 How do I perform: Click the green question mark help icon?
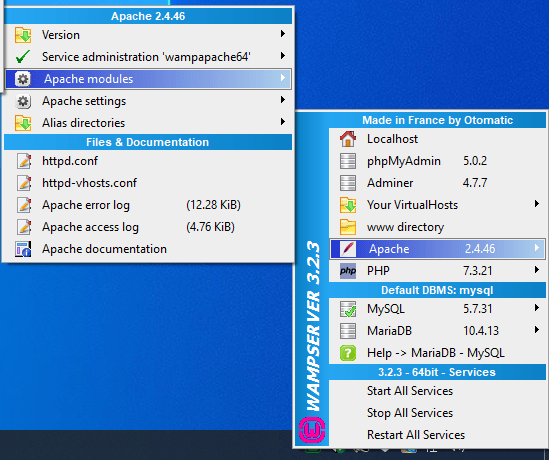pos(348,353)
